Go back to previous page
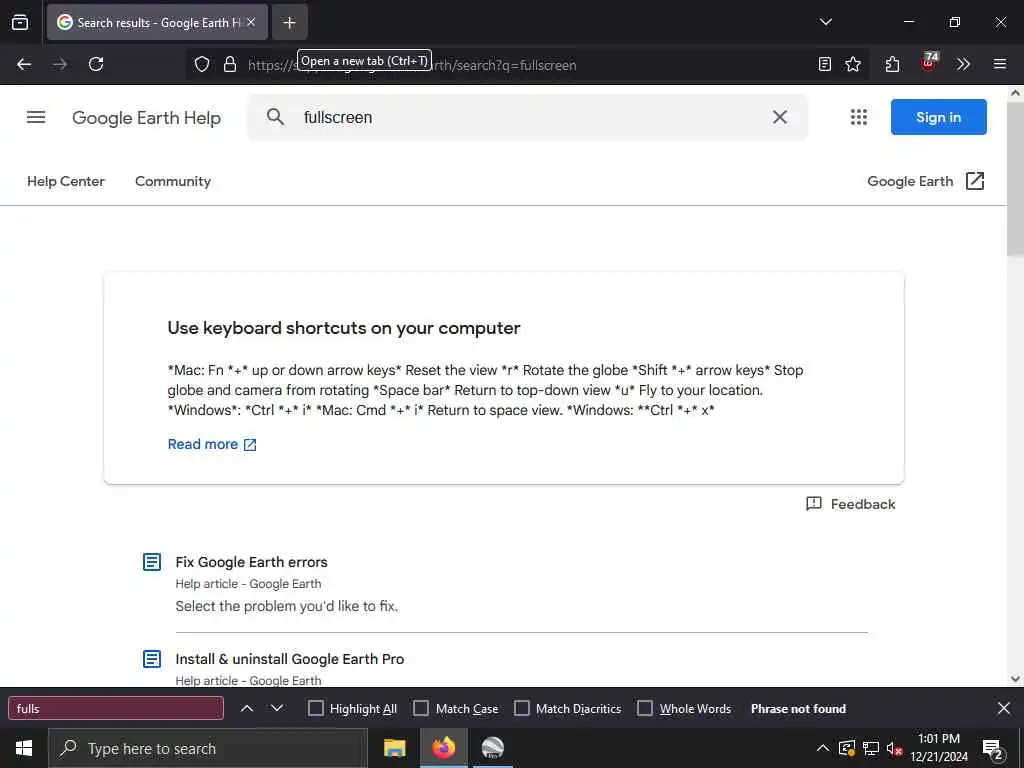Viewport: 1024px width, 768px height. point(24,64)
